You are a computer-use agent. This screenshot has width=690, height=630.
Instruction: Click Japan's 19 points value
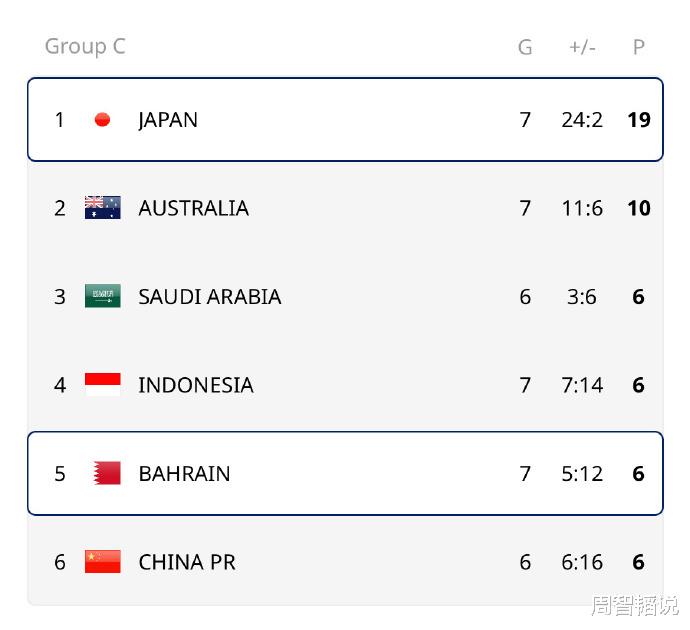pos(639,120)
